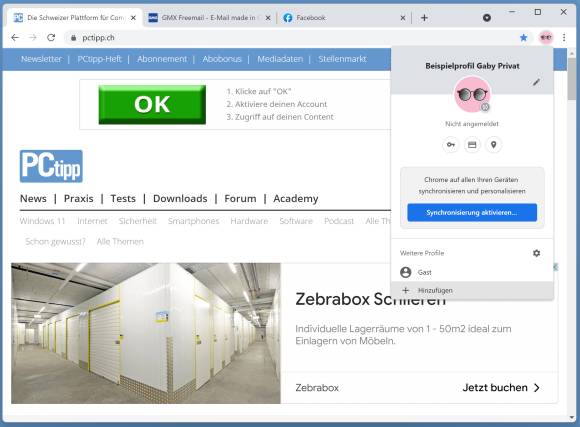Close the Facebook tab
580x427 pixels.
click(x=403, y=18)
